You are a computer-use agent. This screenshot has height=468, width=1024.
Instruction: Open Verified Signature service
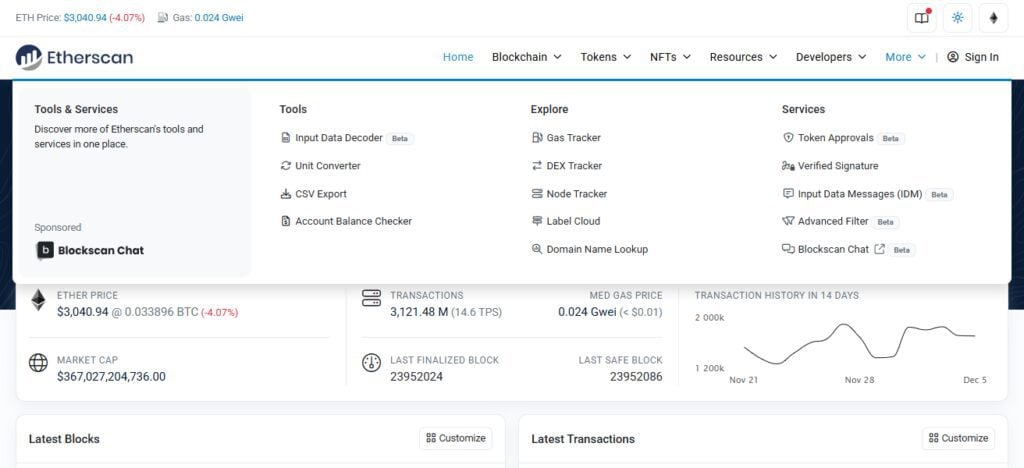[x=838, y=166]
